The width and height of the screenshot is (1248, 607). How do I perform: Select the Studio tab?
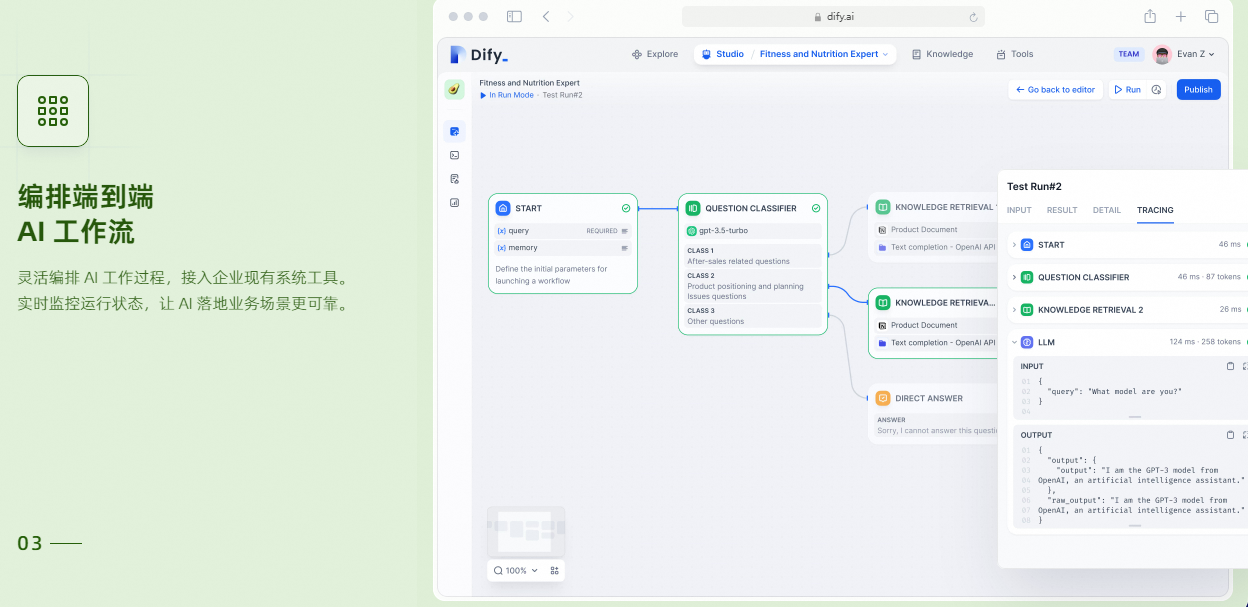pos(723,54)
